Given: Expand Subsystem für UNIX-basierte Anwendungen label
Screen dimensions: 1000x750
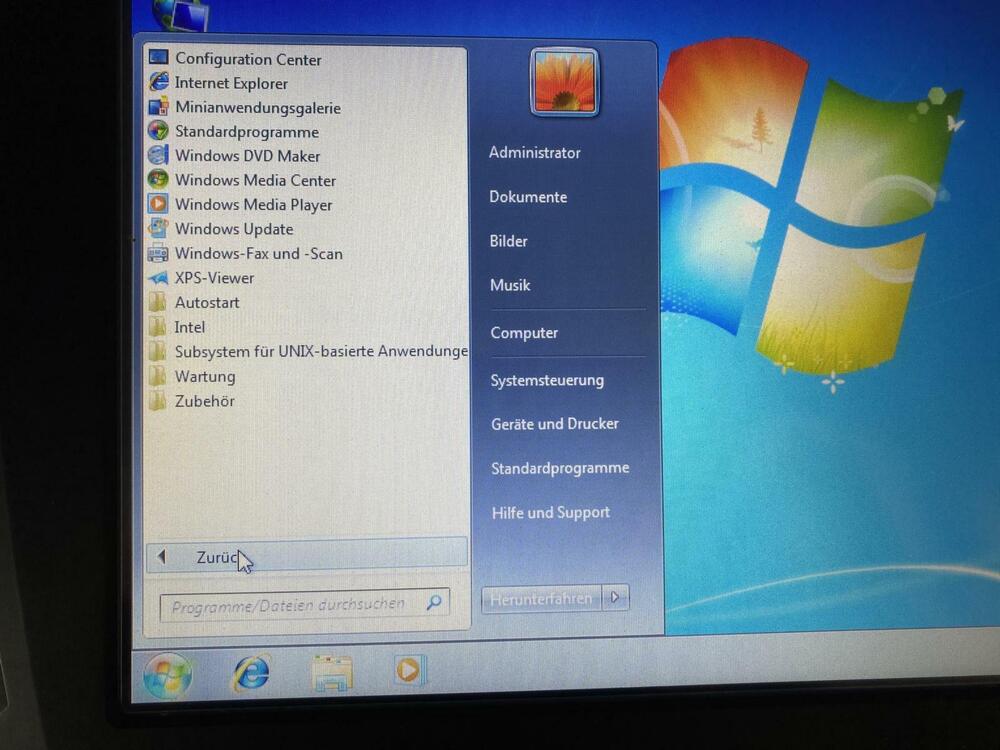Looking at the screenshot, I should pyautogui.click(x=321, y=351).
